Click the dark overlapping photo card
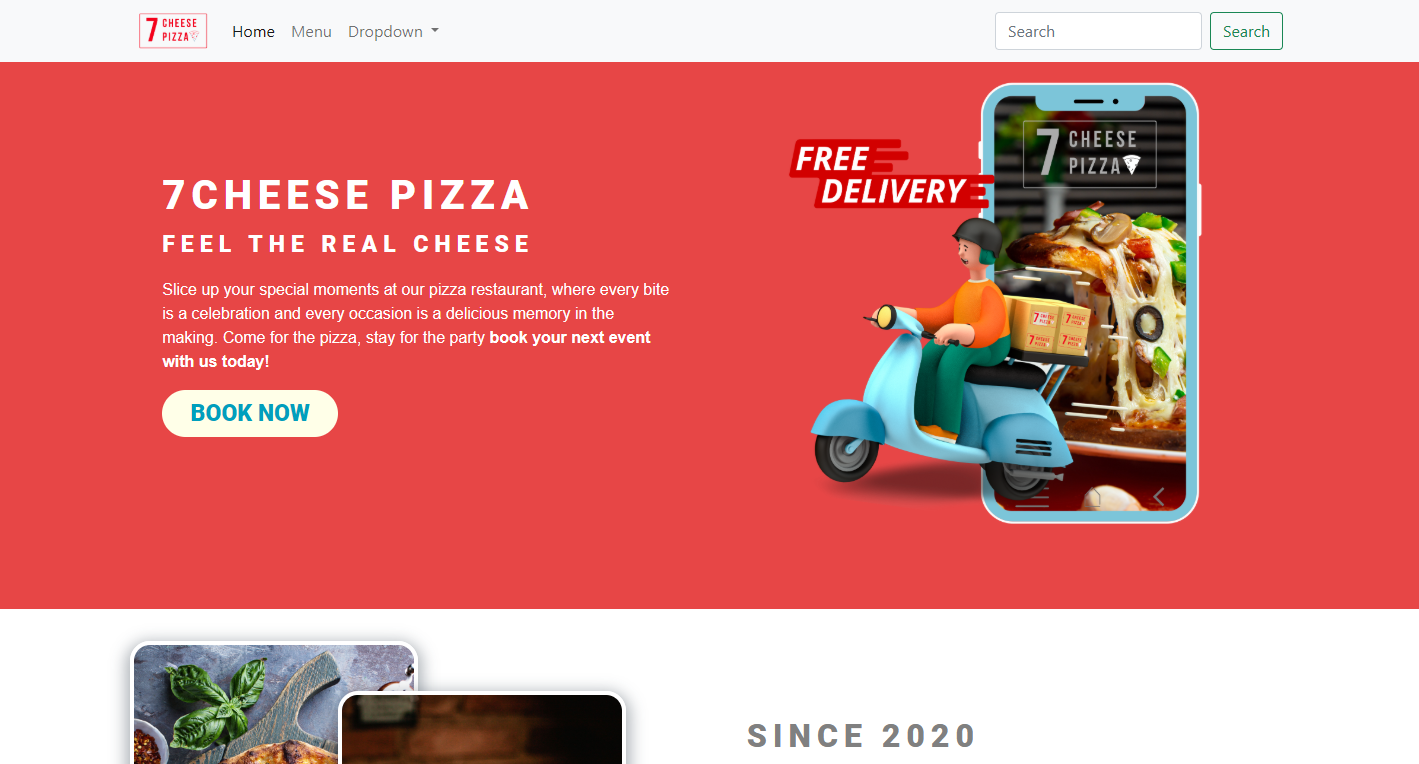This screenshot has height=764, width=1419. (x=483, y=729)
